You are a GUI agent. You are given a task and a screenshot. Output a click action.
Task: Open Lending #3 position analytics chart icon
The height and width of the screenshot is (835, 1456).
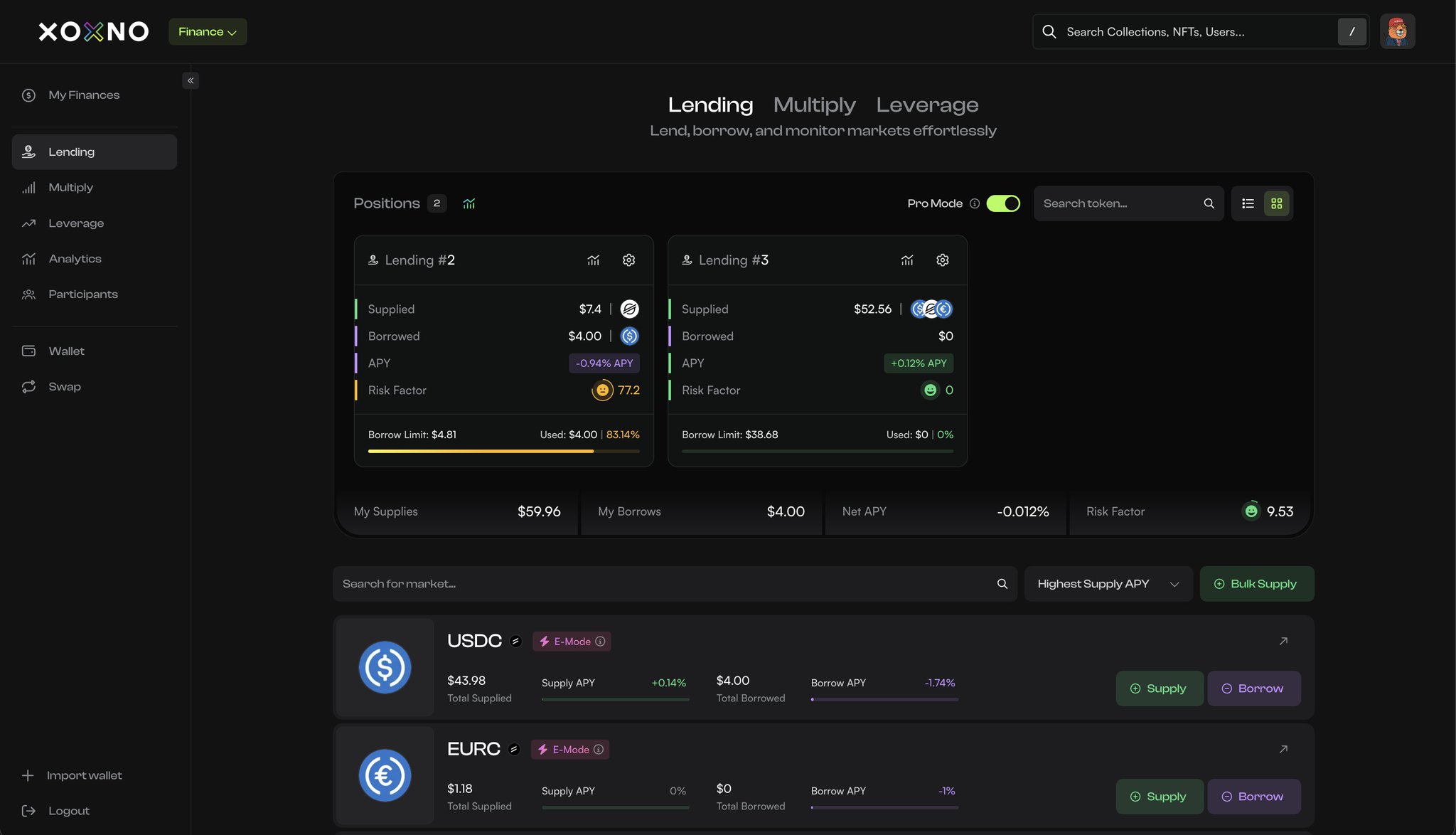tap(907, 260)
